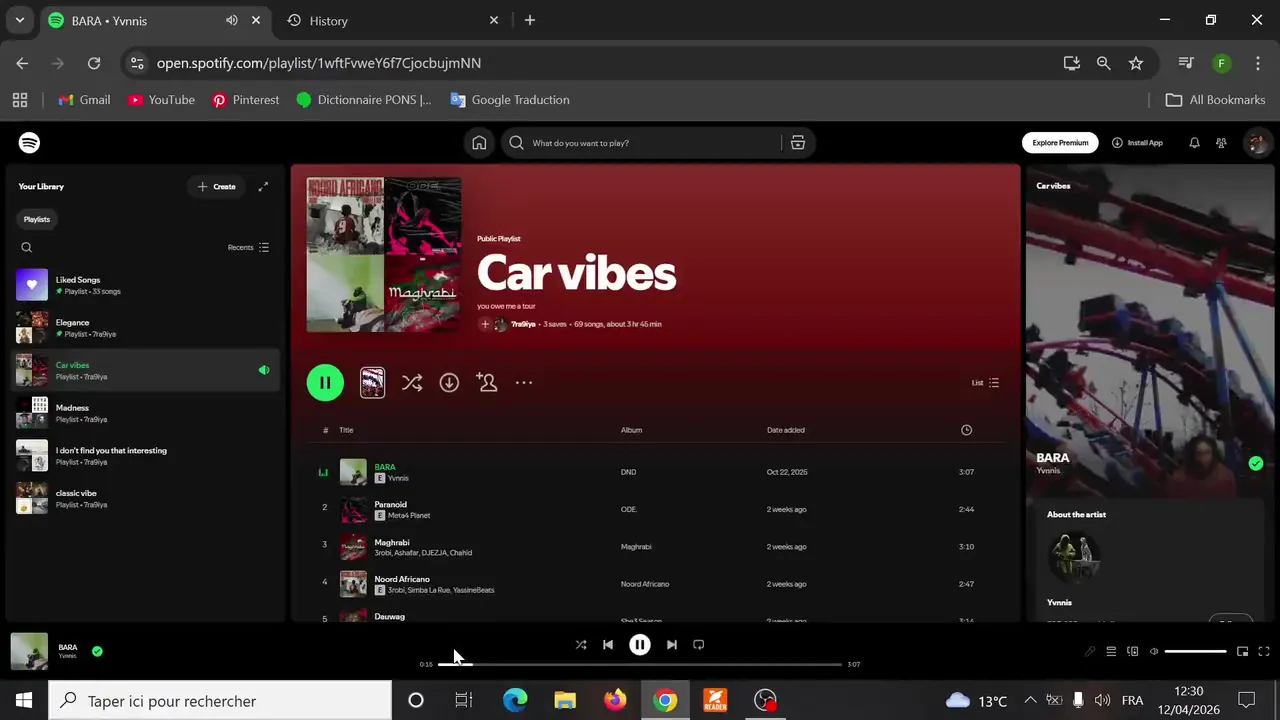The image size is (1280, 720).
Task: Open 7ra9iya playlist owner profile
Action: [523, 324]
